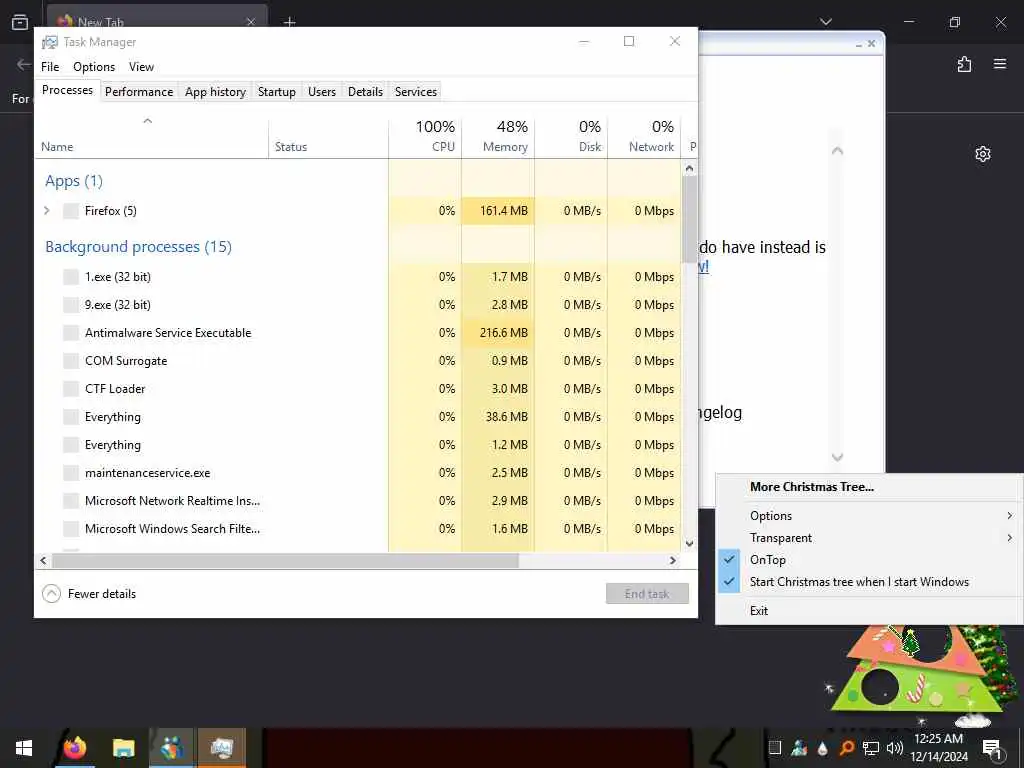Open the Christmas tree tray icon
The width and height of the screenshot is (1024, 768).
(x=799, y=748)
